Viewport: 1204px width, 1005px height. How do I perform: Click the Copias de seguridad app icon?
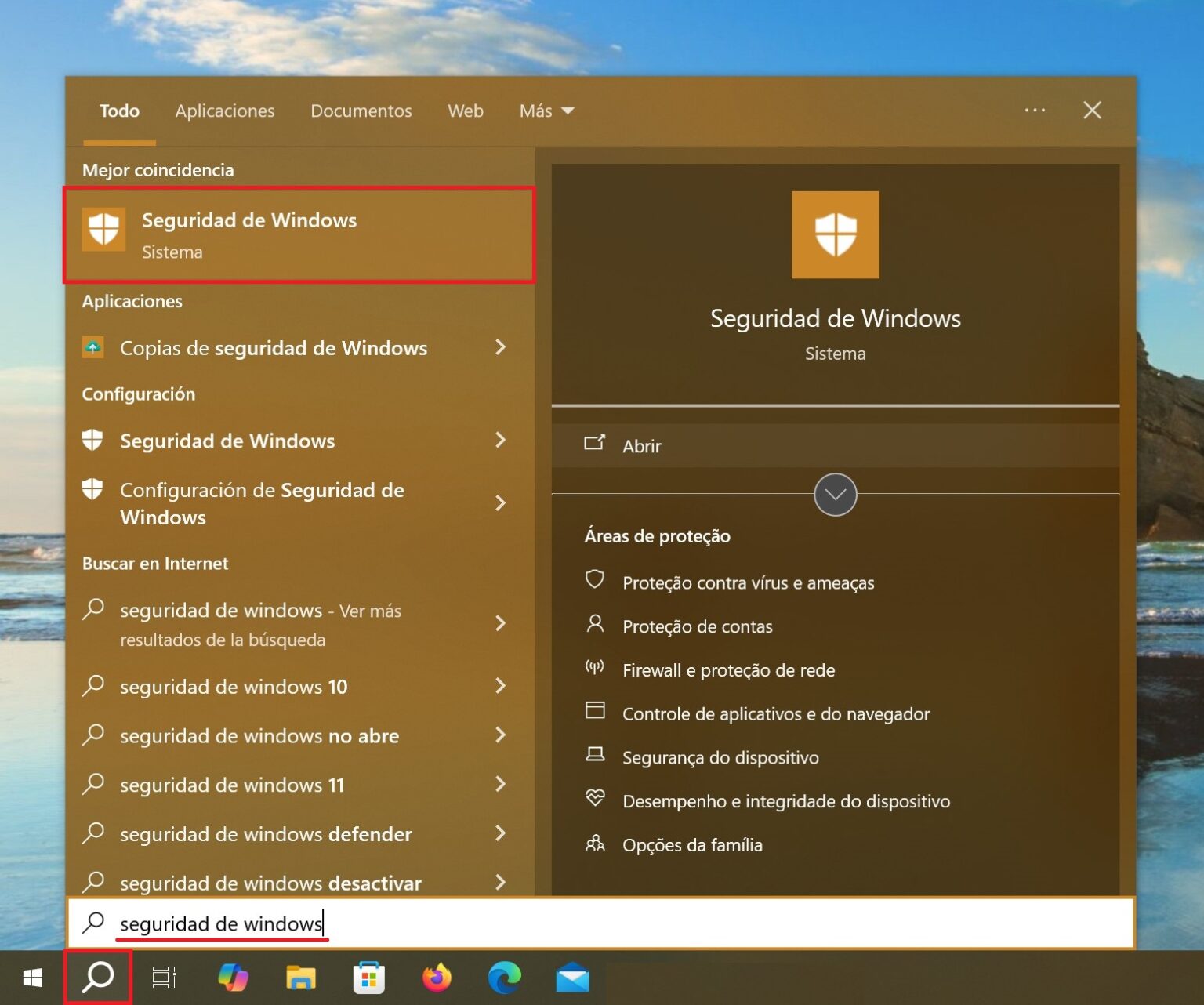coord(92,347)
